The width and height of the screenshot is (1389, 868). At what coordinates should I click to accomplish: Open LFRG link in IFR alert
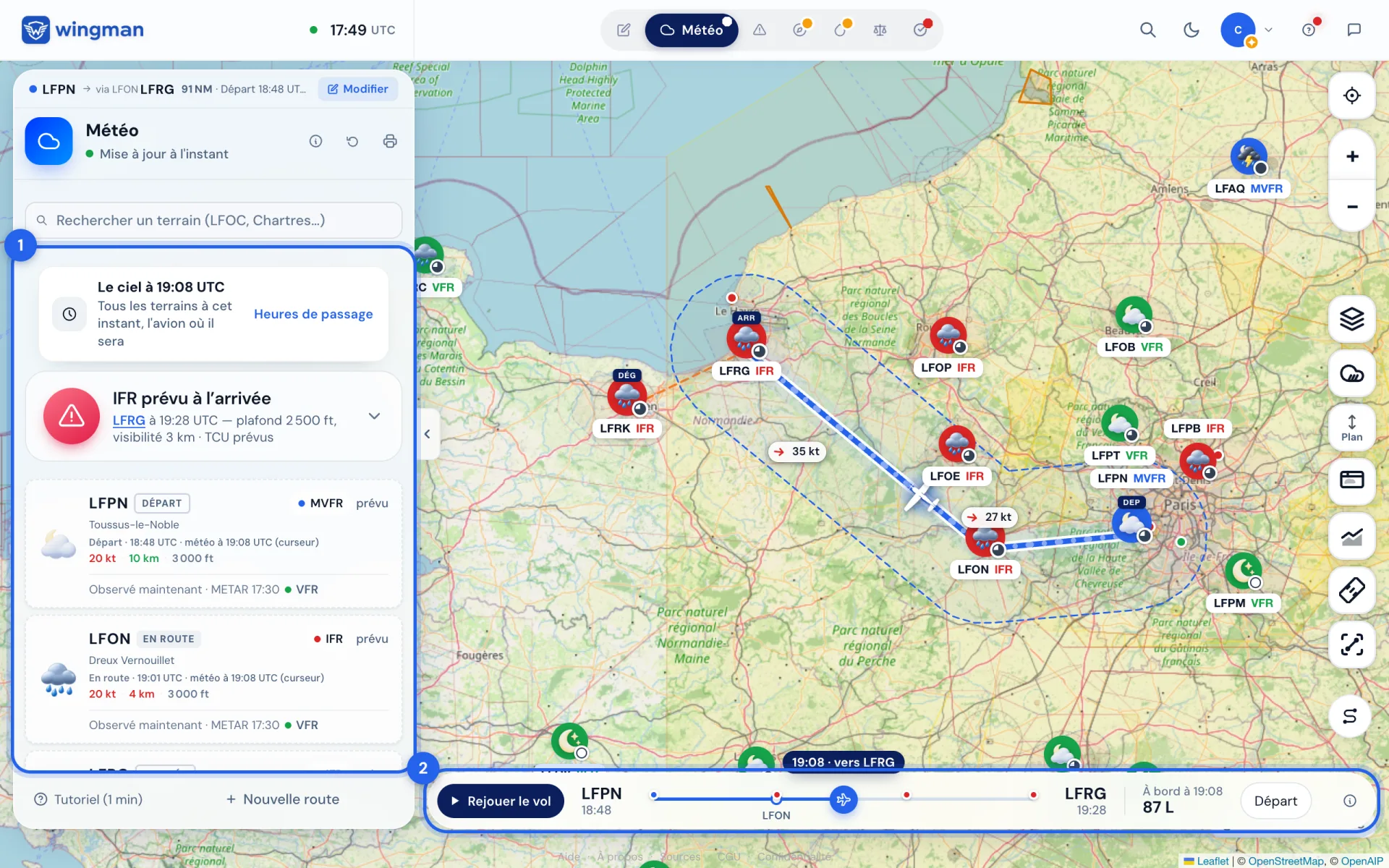[x=129, y=420]
